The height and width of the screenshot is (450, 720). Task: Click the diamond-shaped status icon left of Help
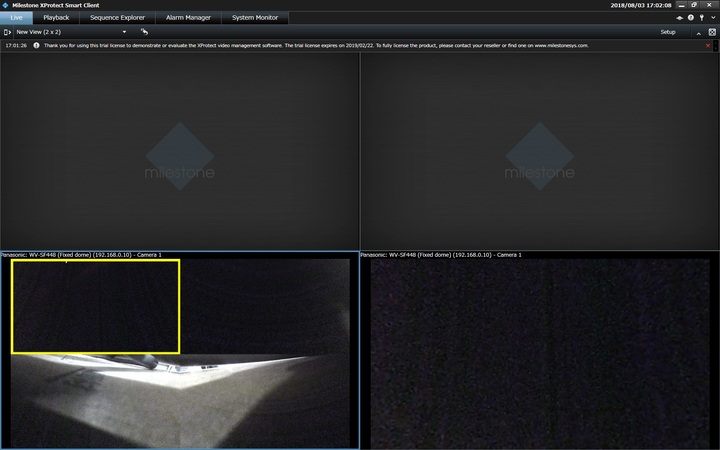pos(680,18)
